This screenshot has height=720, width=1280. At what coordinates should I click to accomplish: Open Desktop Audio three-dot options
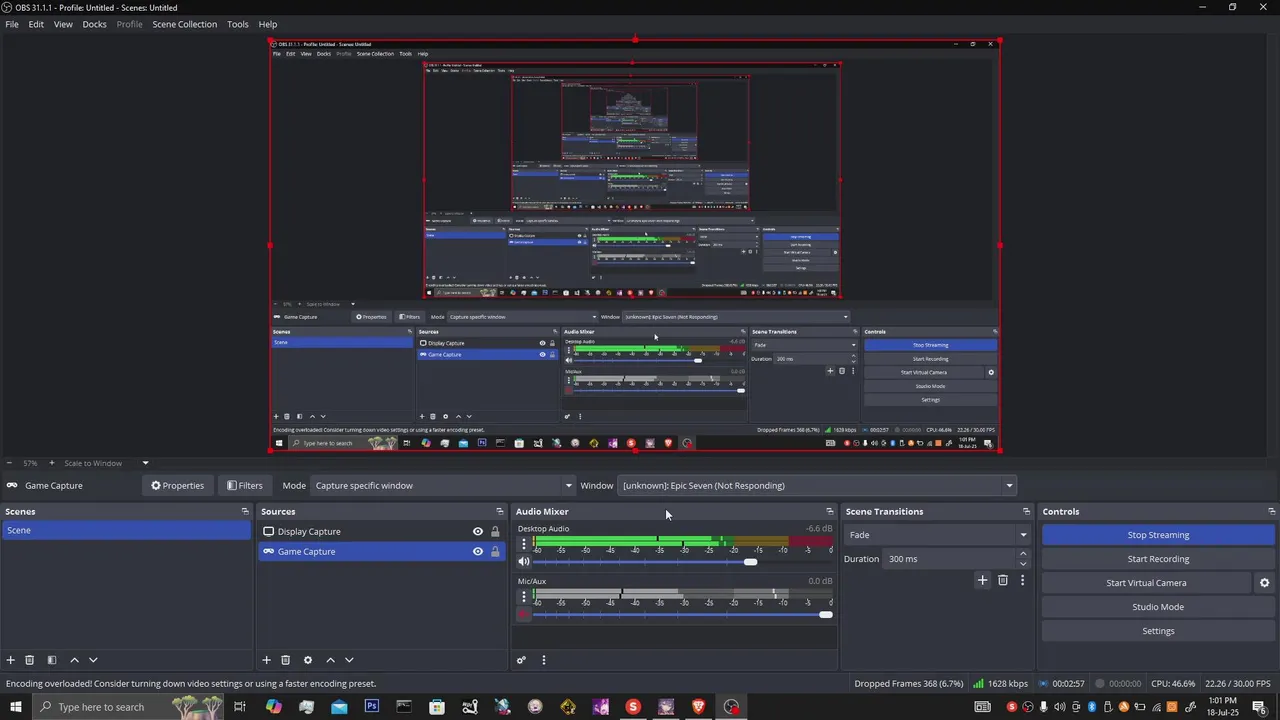pos(523,545)
